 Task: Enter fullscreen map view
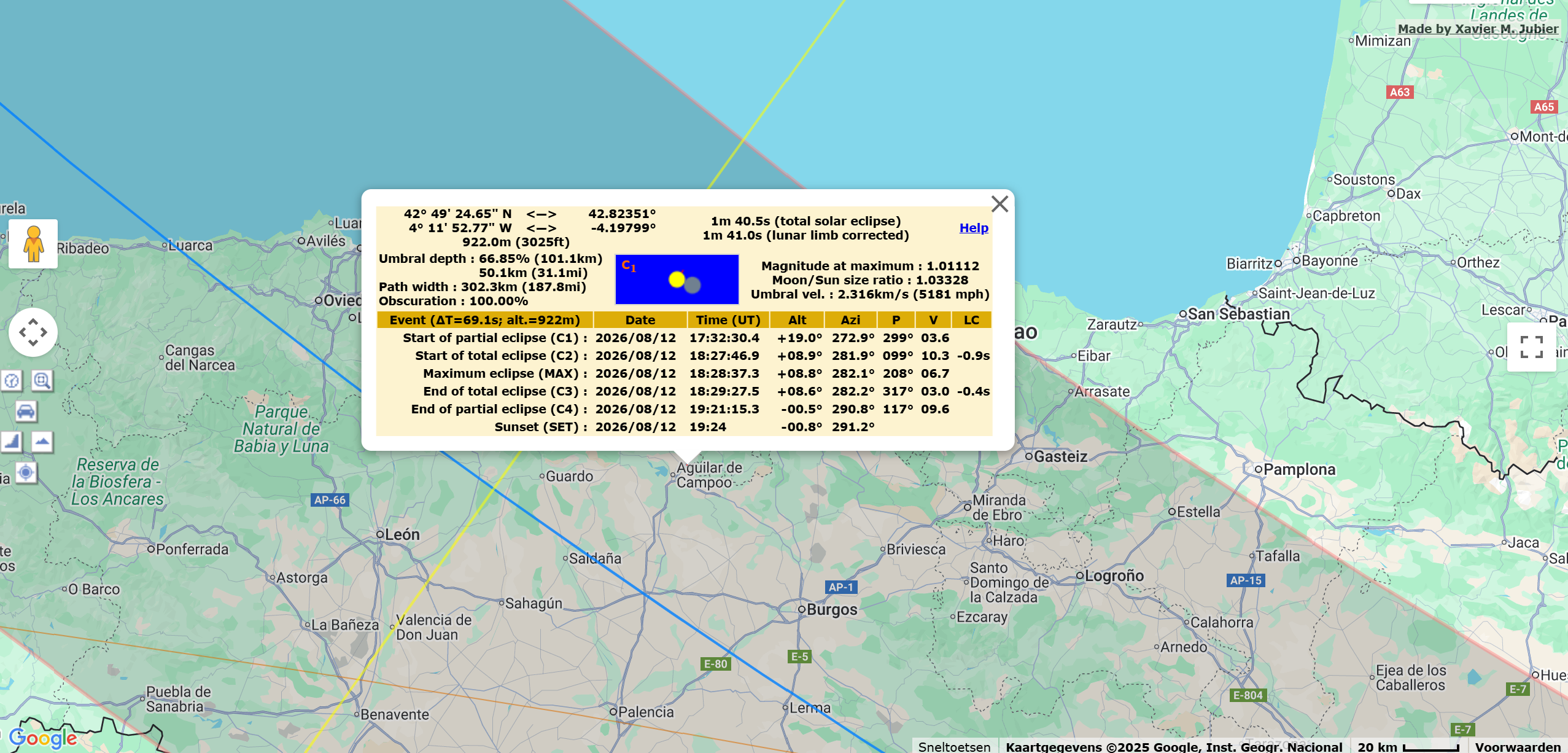[1531, 347]
